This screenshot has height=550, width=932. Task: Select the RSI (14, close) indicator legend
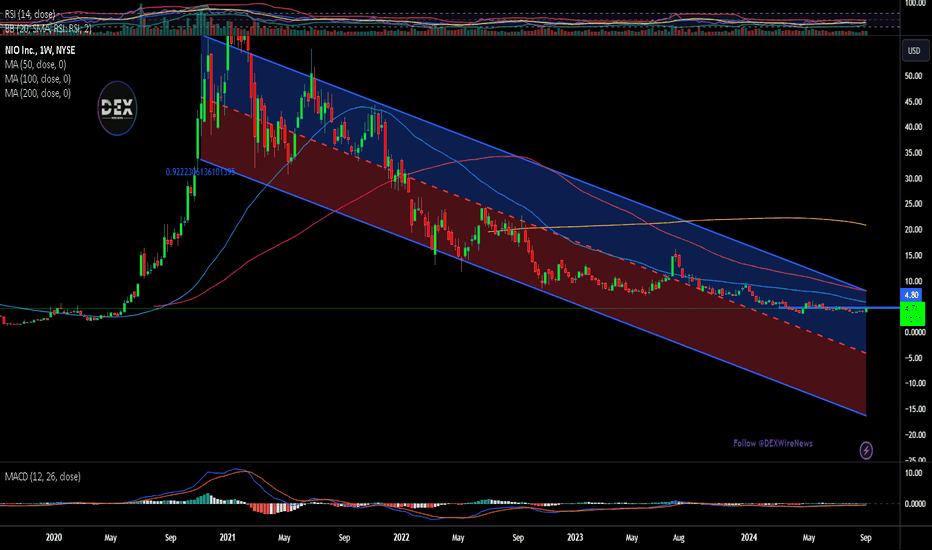[30, 14]
